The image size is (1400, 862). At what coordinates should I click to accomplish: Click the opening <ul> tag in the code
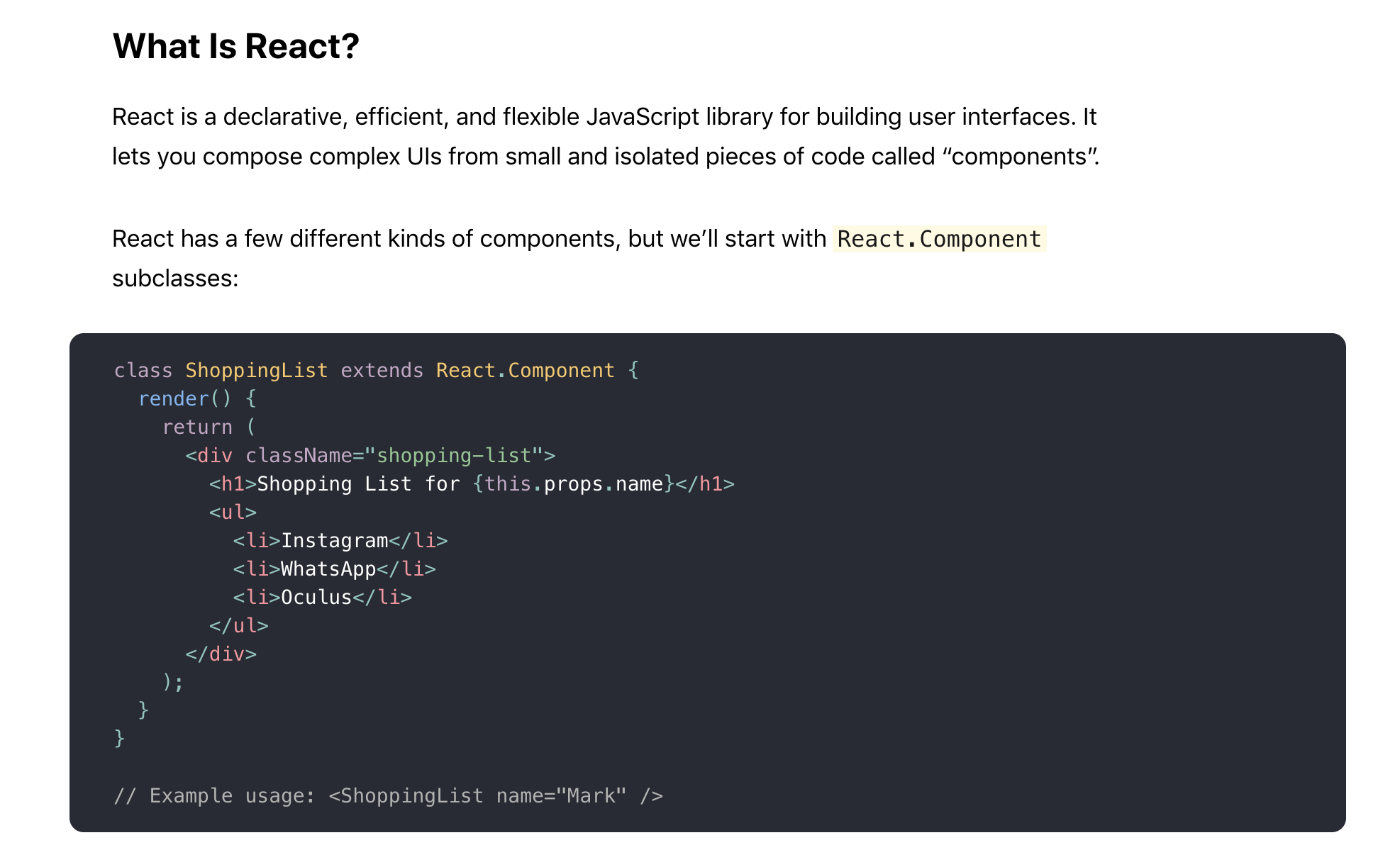pyautogui.click(x=233, y=513)
